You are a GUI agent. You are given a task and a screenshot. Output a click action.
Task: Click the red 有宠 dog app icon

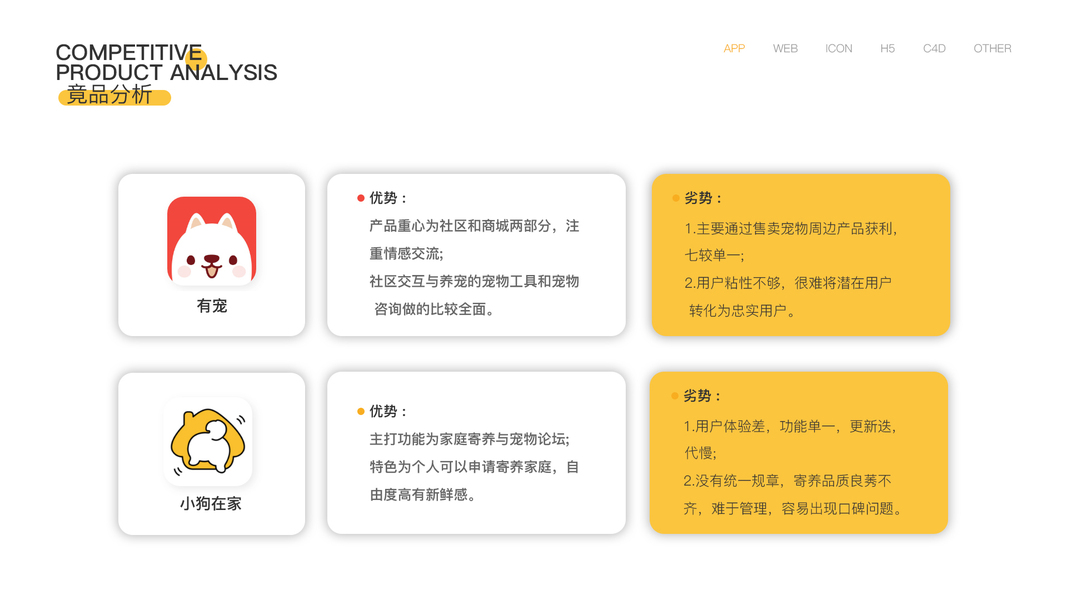(x=212, y=240)
